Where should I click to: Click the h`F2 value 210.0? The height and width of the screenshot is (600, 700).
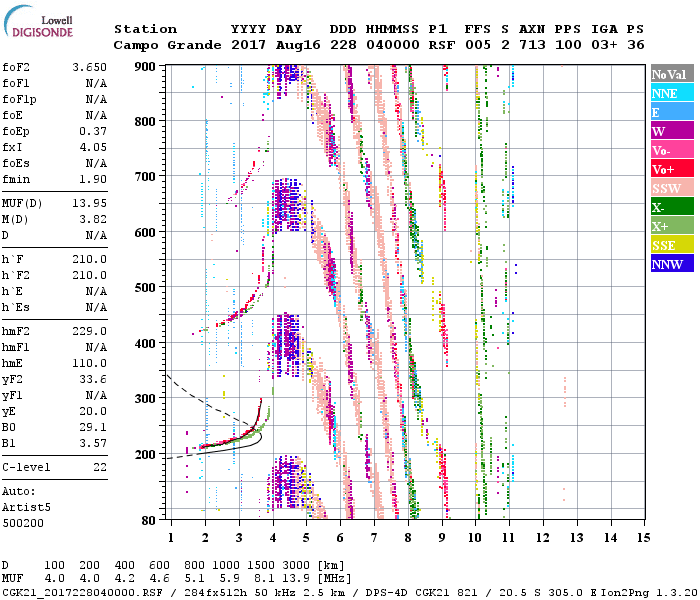(x=89, y=275)
